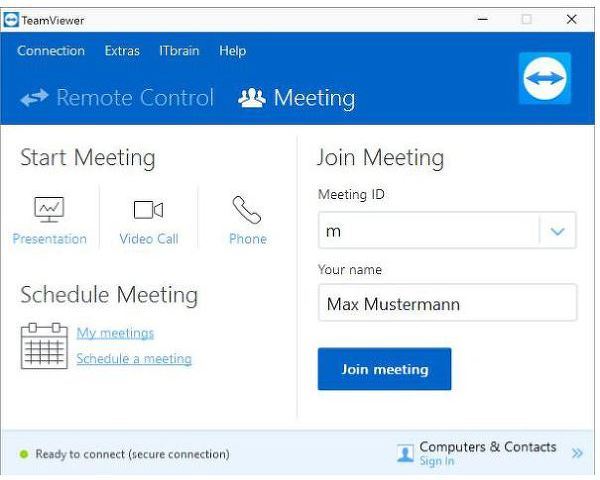Screen dimensions: 600x480
Task: Open the My meetings link
Action: tap(115, 333)
